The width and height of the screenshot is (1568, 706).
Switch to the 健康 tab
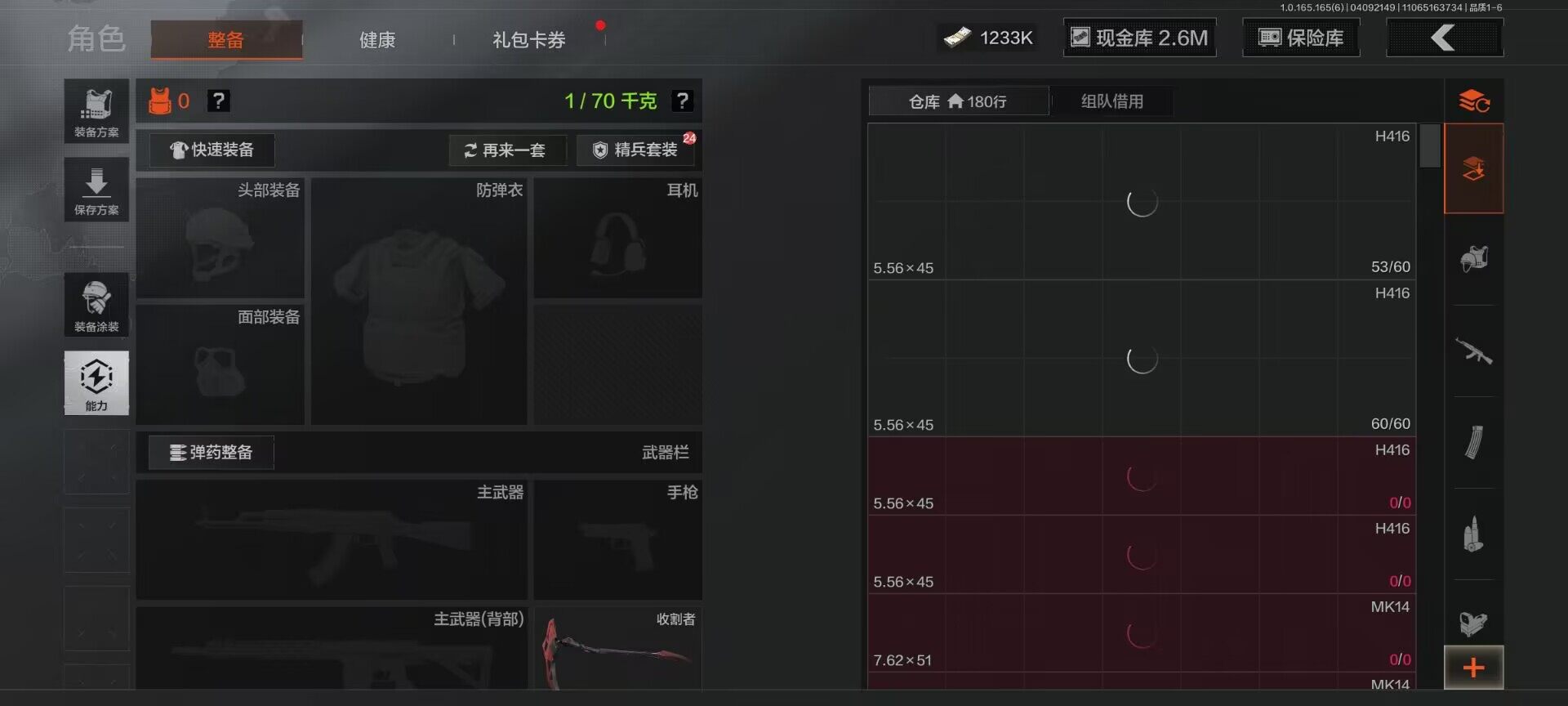click(x=377, y=39)
